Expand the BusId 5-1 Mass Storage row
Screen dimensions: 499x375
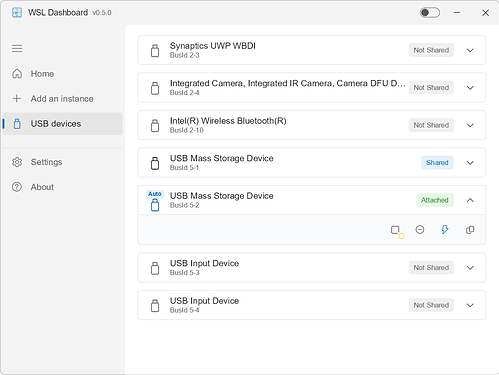click(x=470, y=163)
